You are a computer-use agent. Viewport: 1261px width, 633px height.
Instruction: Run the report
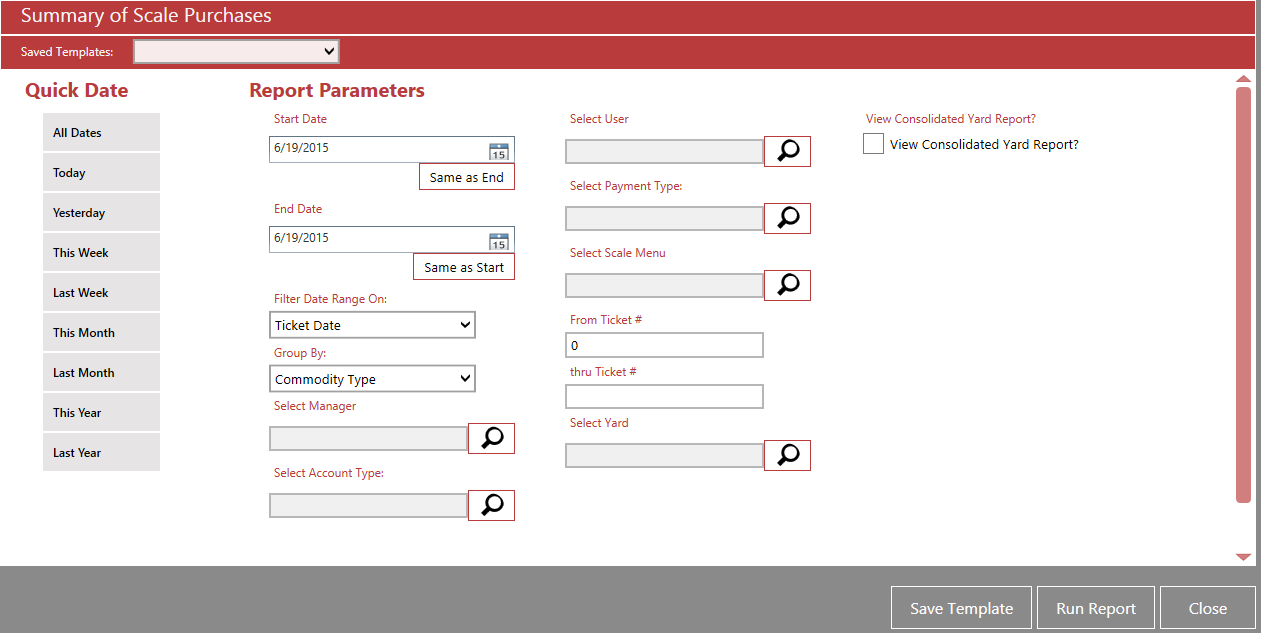1096,608
